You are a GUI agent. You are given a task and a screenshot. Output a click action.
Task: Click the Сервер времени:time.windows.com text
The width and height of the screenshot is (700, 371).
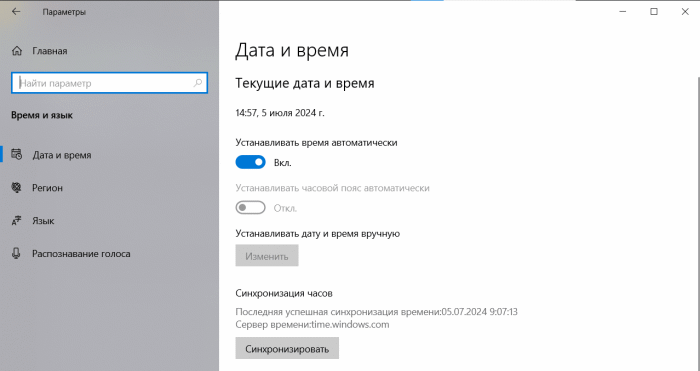312,325
